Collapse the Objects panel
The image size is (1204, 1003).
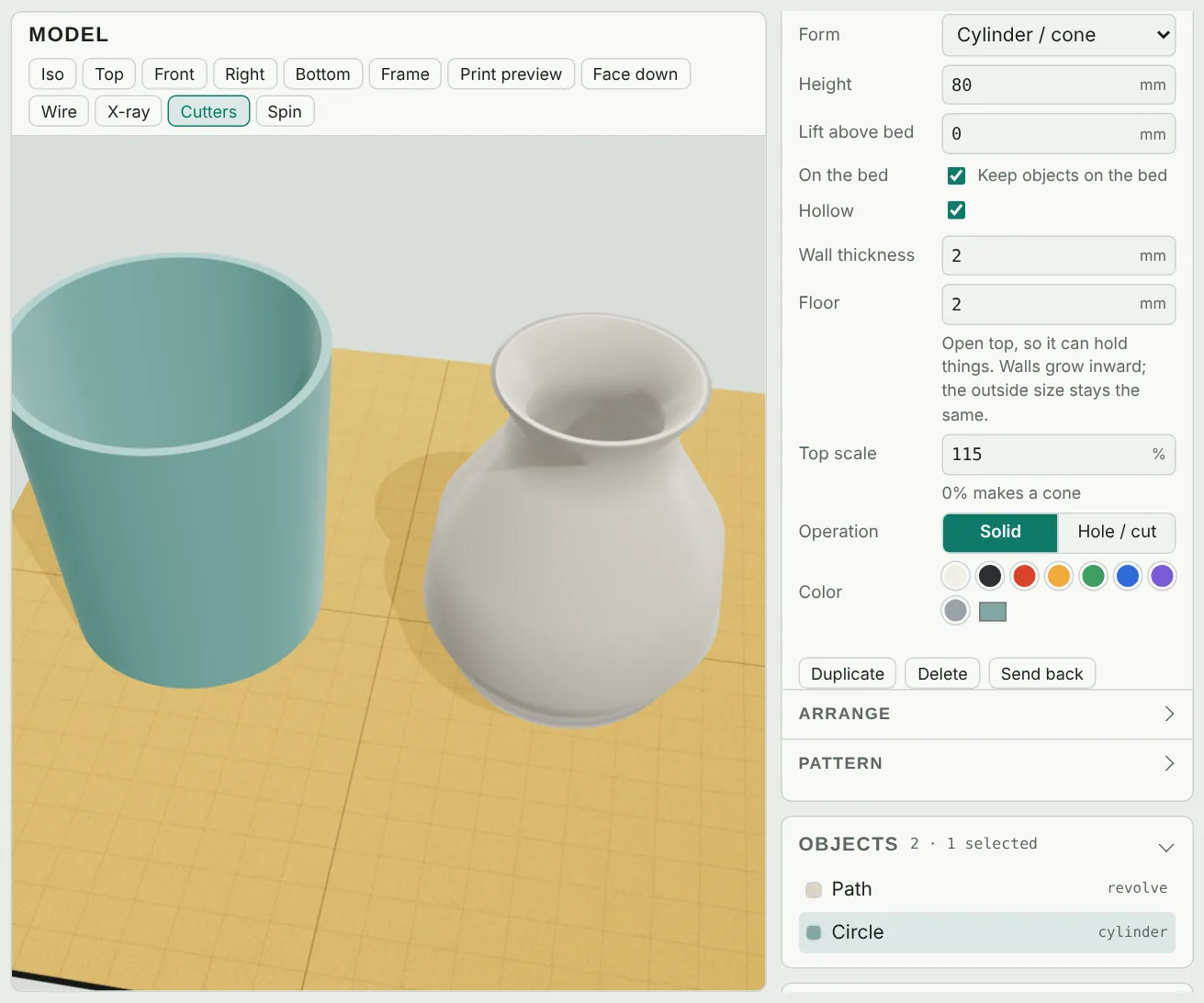pos(1166,847)
